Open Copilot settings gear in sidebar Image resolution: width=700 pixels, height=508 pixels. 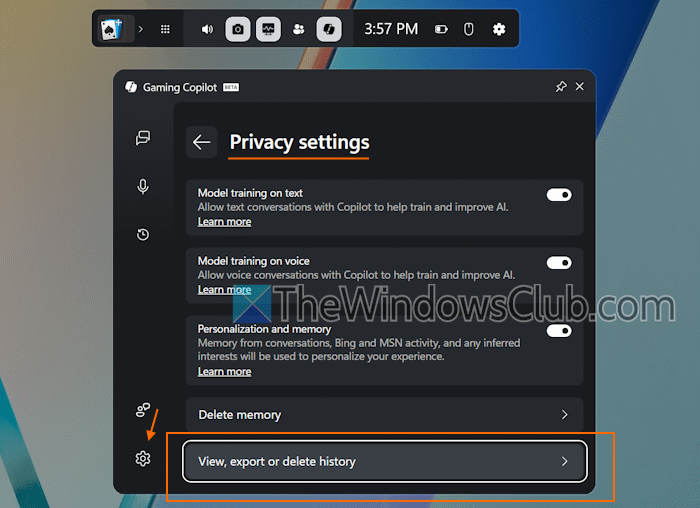[143, 458]
